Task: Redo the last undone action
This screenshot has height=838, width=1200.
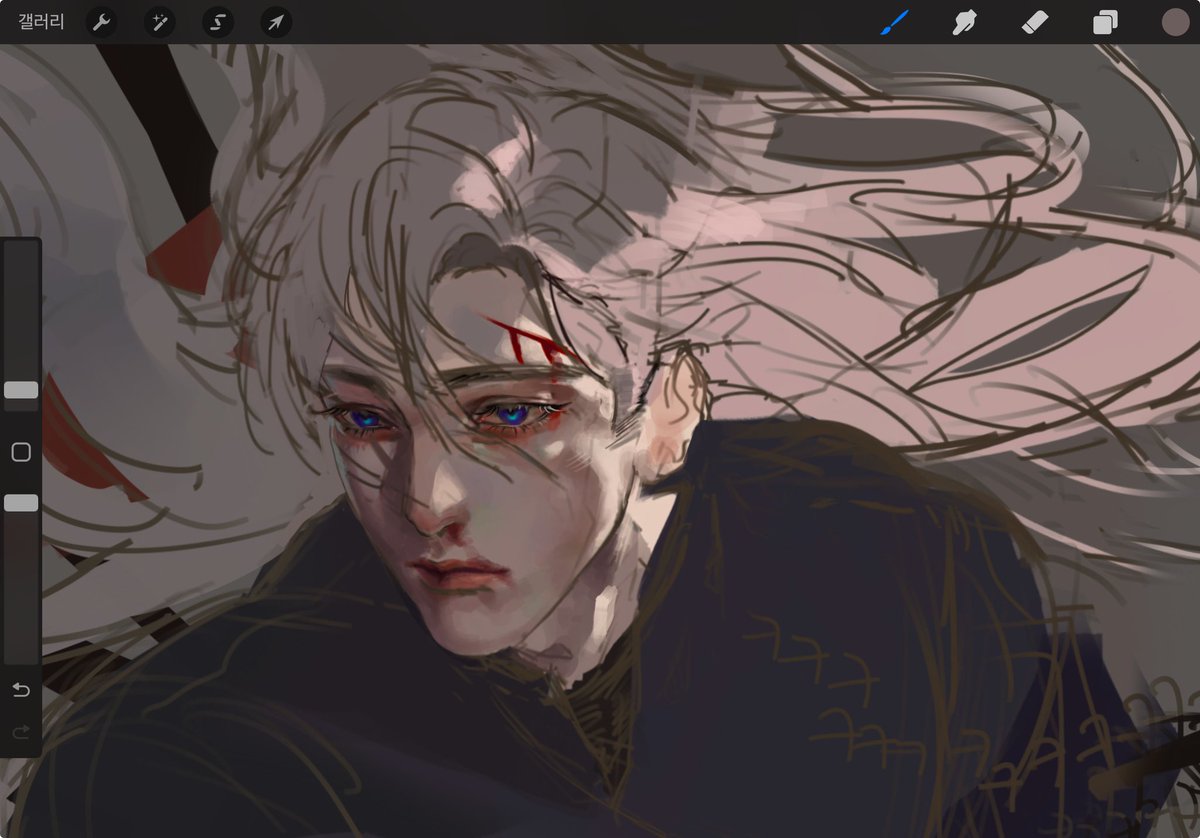Action: click(21, 733)
